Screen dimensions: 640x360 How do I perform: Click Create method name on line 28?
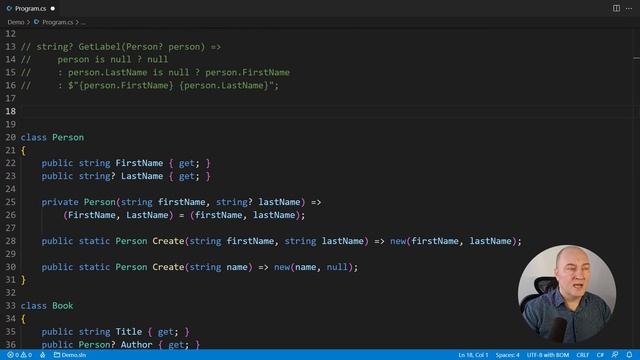point(168,241)
